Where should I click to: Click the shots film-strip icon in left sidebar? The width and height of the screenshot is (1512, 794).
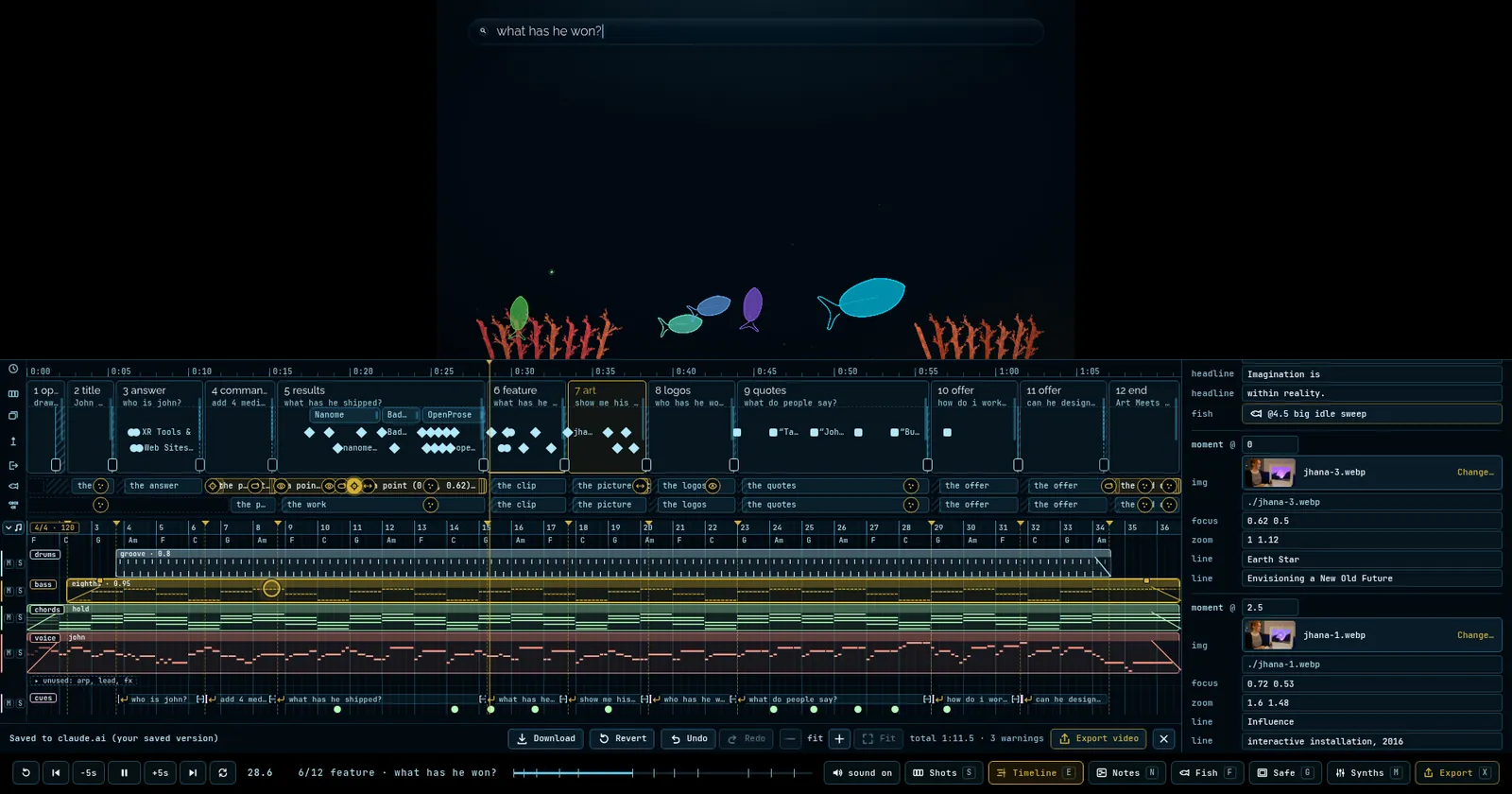click(x=13, y=393)
